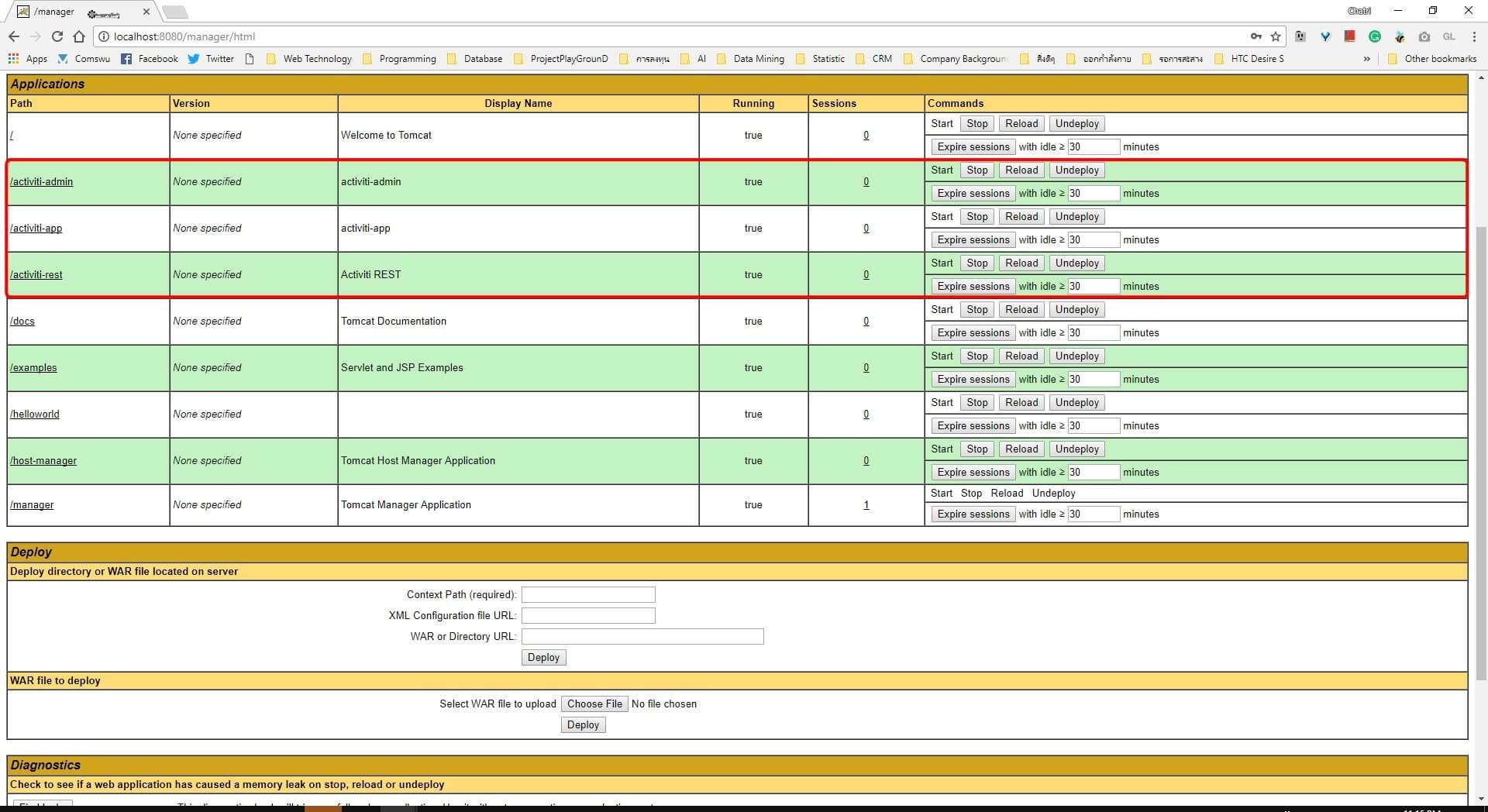Open the Grammarly extension
This screenshot has height=812, width=1488.
click(1376, 36)
